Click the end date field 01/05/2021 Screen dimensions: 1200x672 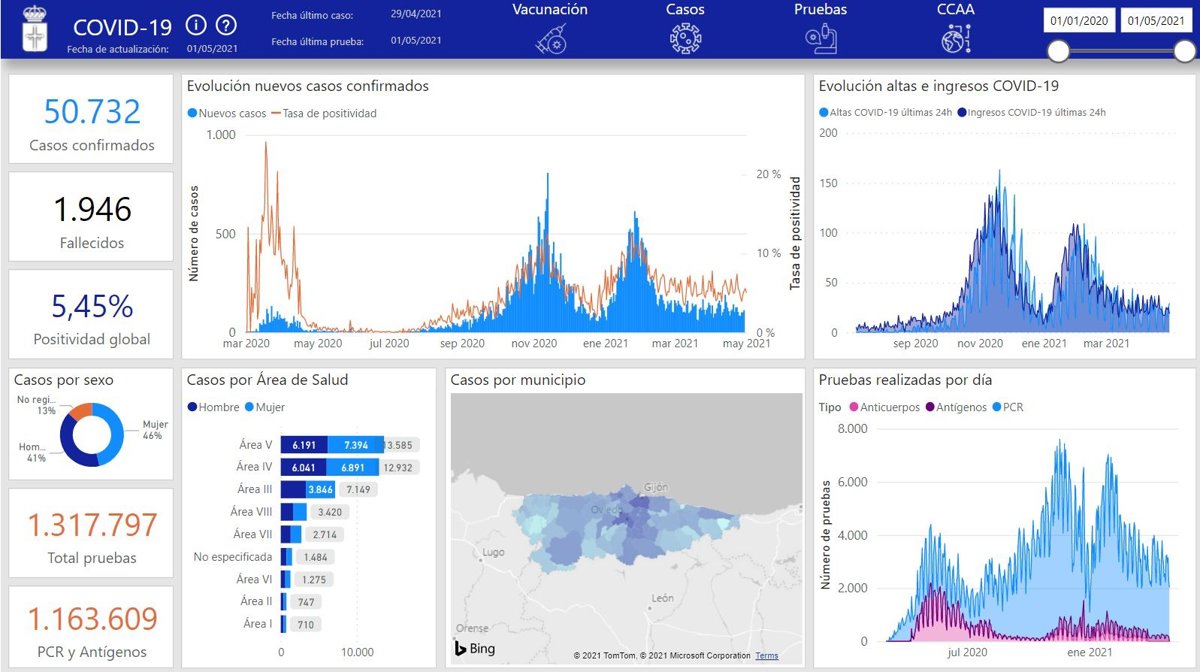1158,22
